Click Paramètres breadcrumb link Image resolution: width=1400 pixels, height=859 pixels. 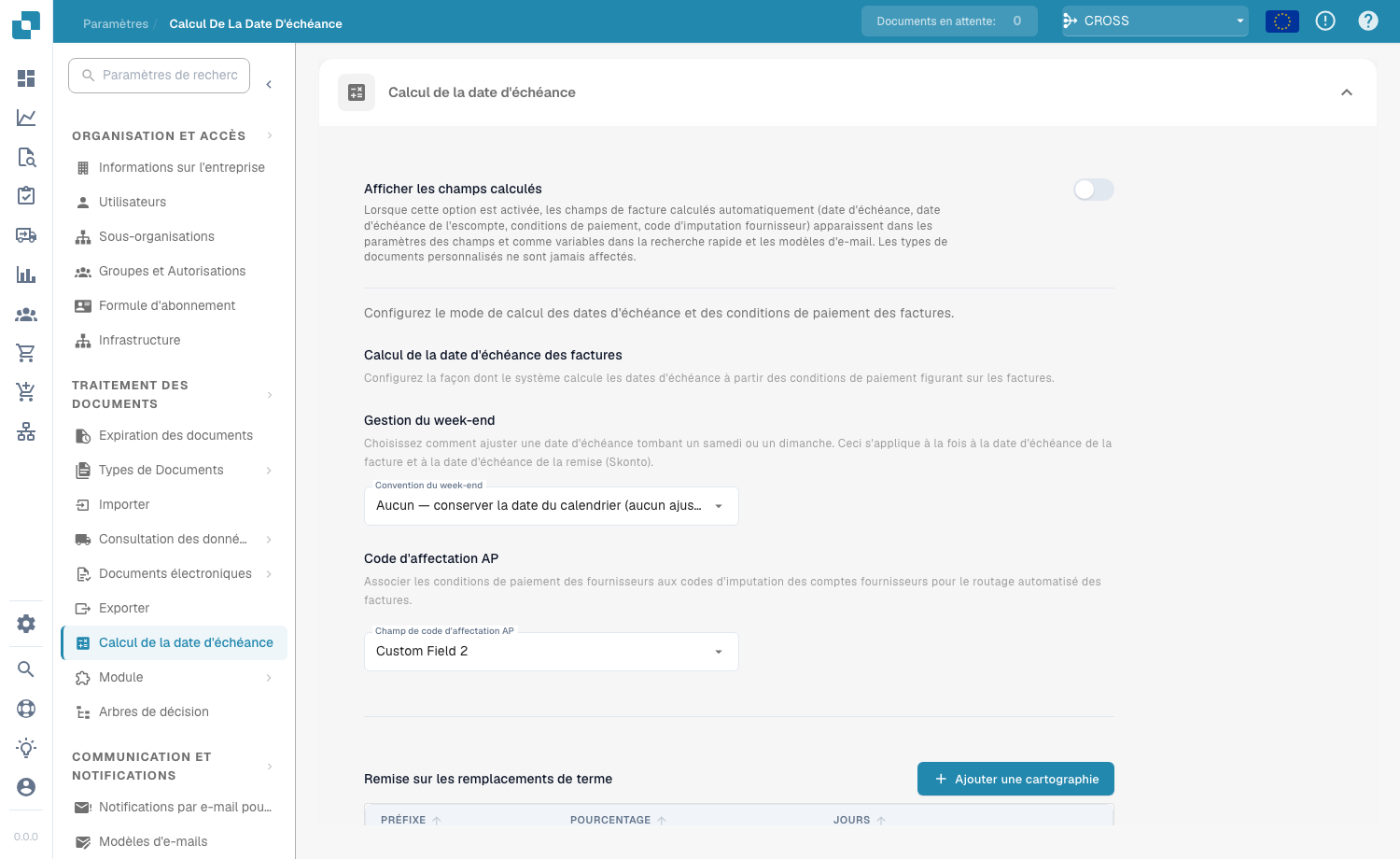point(116,24)
